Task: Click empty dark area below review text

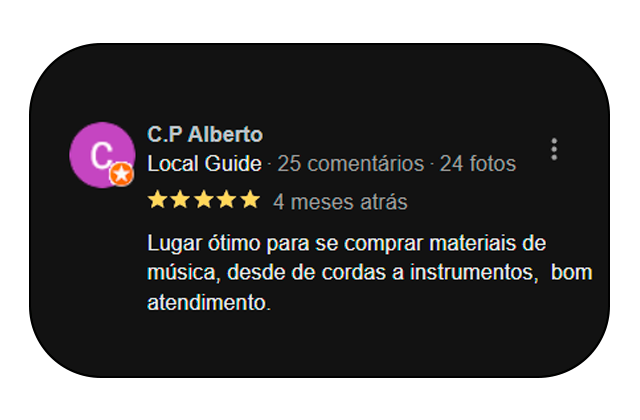Action: (x=318, y=347)
